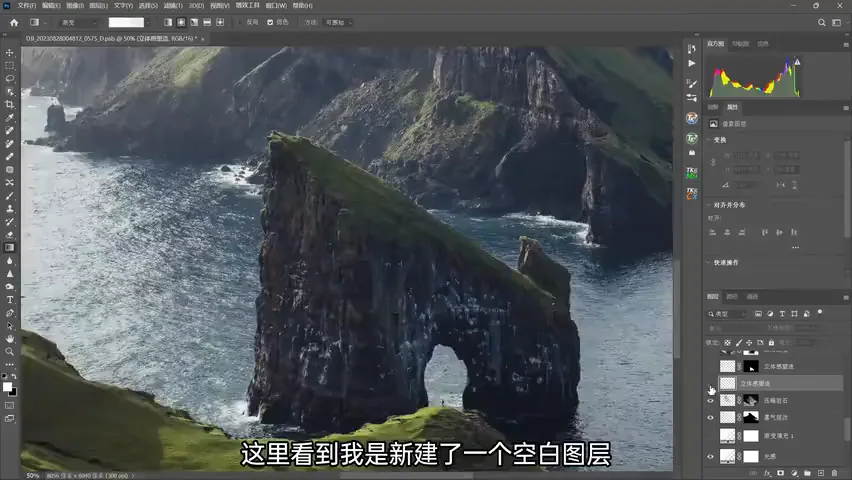Viewport: 852px width, 480px height.
Task: Create a new layer icon
Action: point(821,473)
